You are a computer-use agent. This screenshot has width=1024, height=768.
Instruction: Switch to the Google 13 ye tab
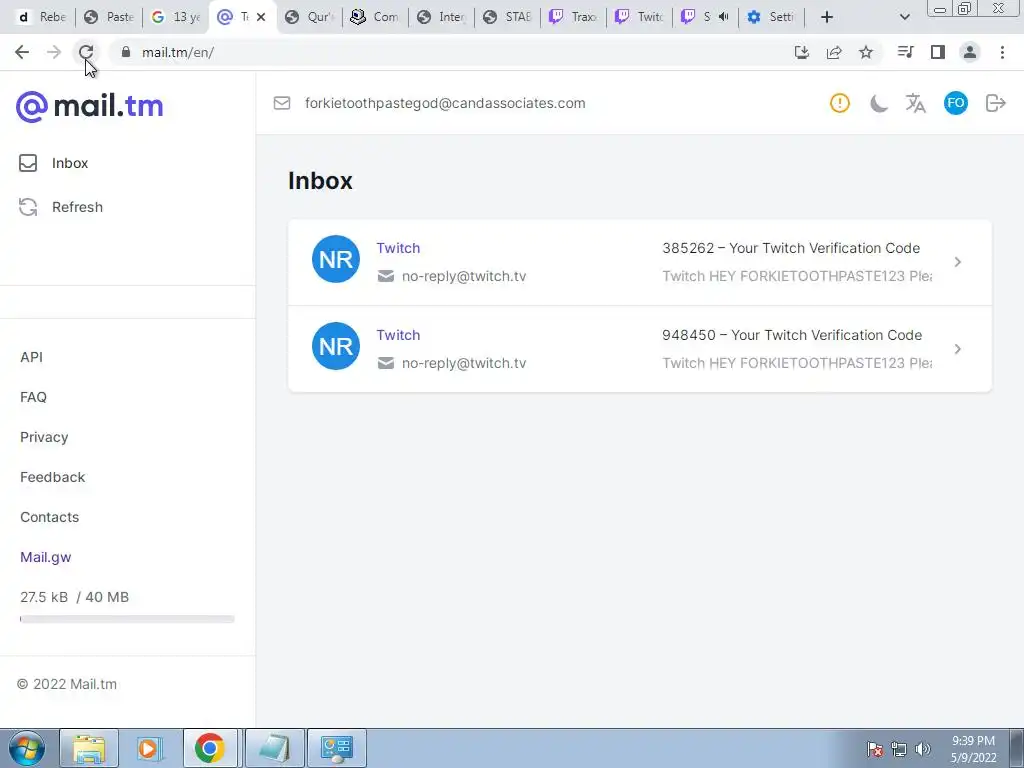pos(175,17)
